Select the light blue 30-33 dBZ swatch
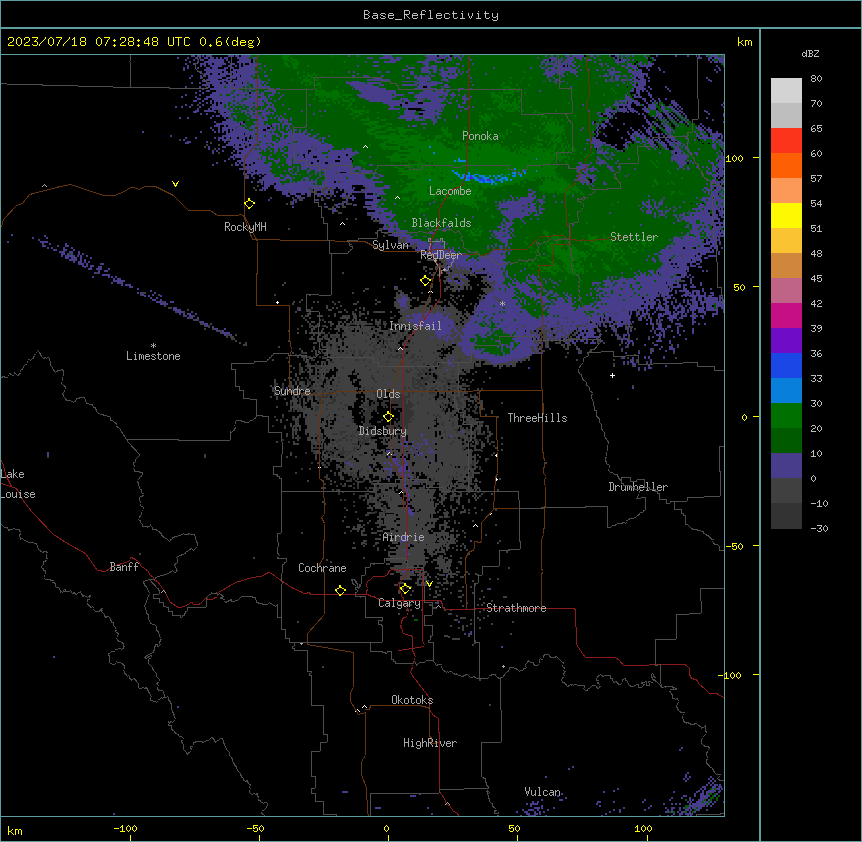The width and height of the screenshot is (862, 842). (786, 391)
